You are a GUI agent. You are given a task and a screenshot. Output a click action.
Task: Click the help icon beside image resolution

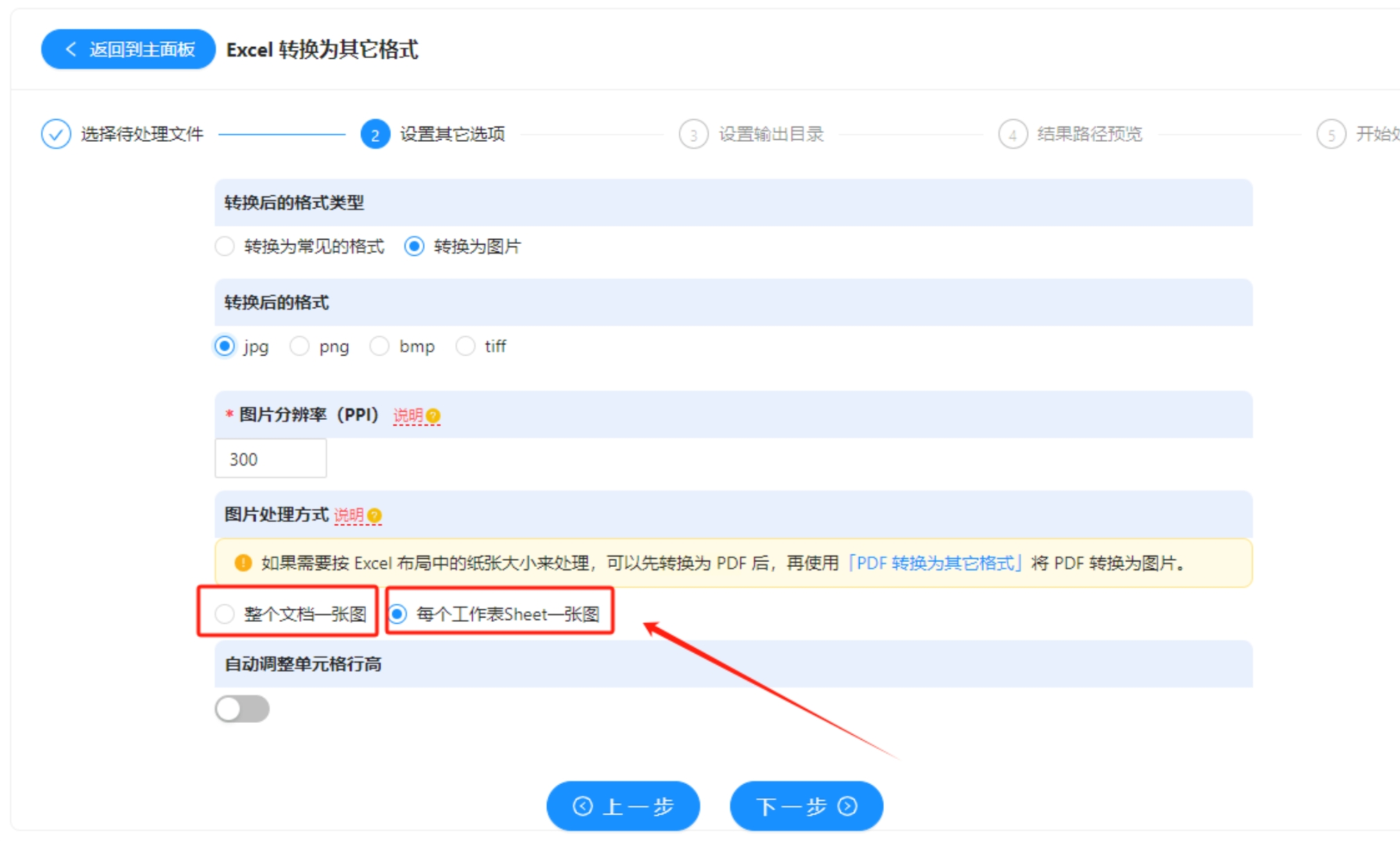pos(433,416)
